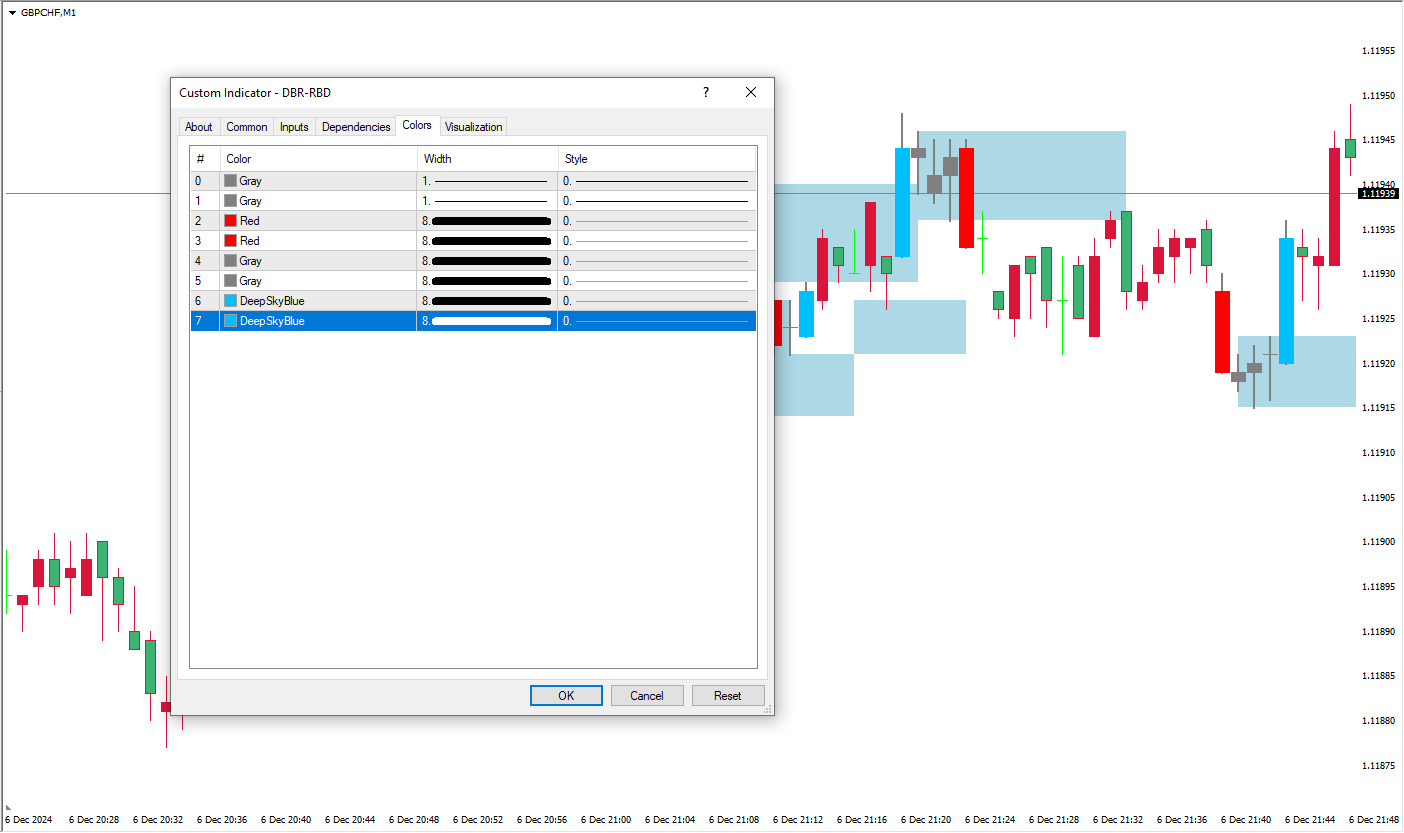Screen dimensions: 1404x833
Task: Open the width selector for row 1
Action: [x=487, y=201]
